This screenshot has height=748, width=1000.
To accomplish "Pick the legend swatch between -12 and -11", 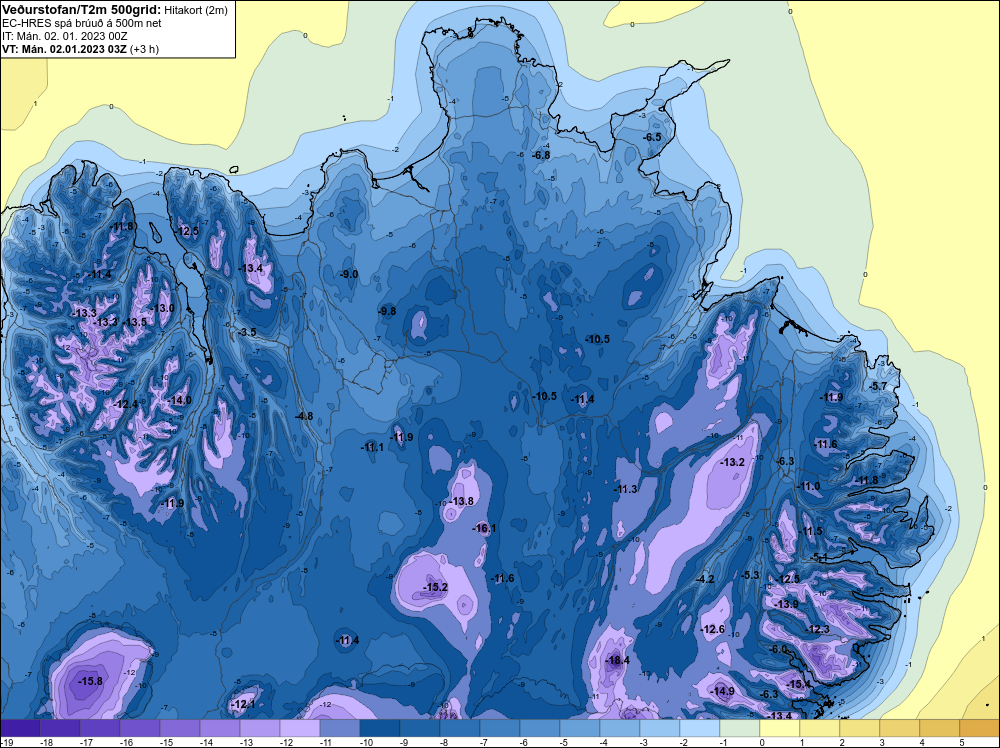I will tap(300, 728).
